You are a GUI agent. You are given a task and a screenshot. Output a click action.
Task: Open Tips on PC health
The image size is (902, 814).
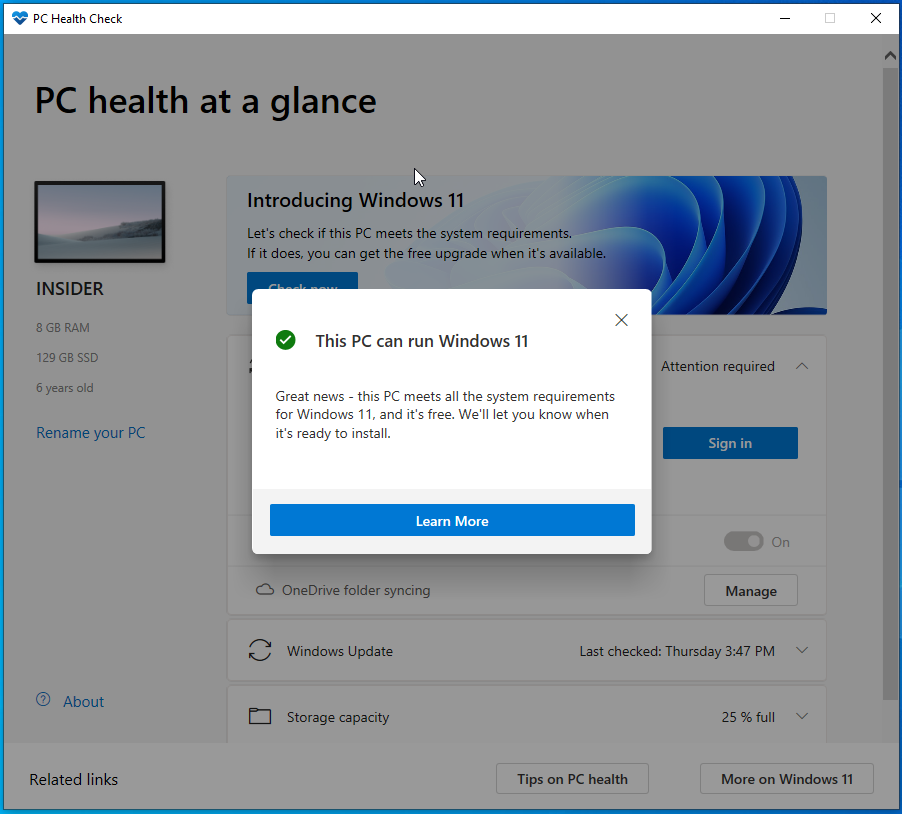click(x=572, y=779)
